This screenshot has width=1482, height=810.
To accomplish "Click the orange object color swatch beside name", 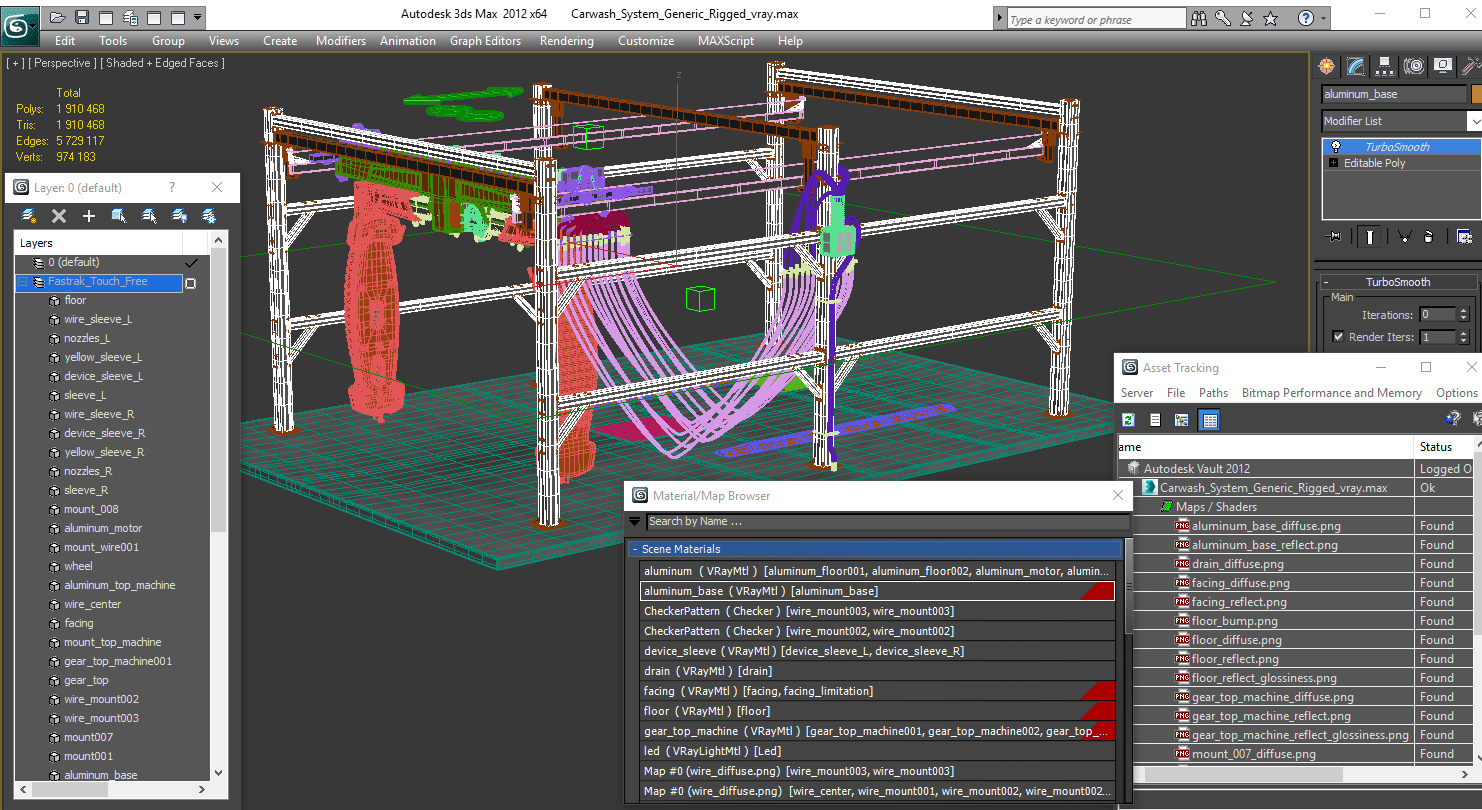I will (x=1476, y=94).
